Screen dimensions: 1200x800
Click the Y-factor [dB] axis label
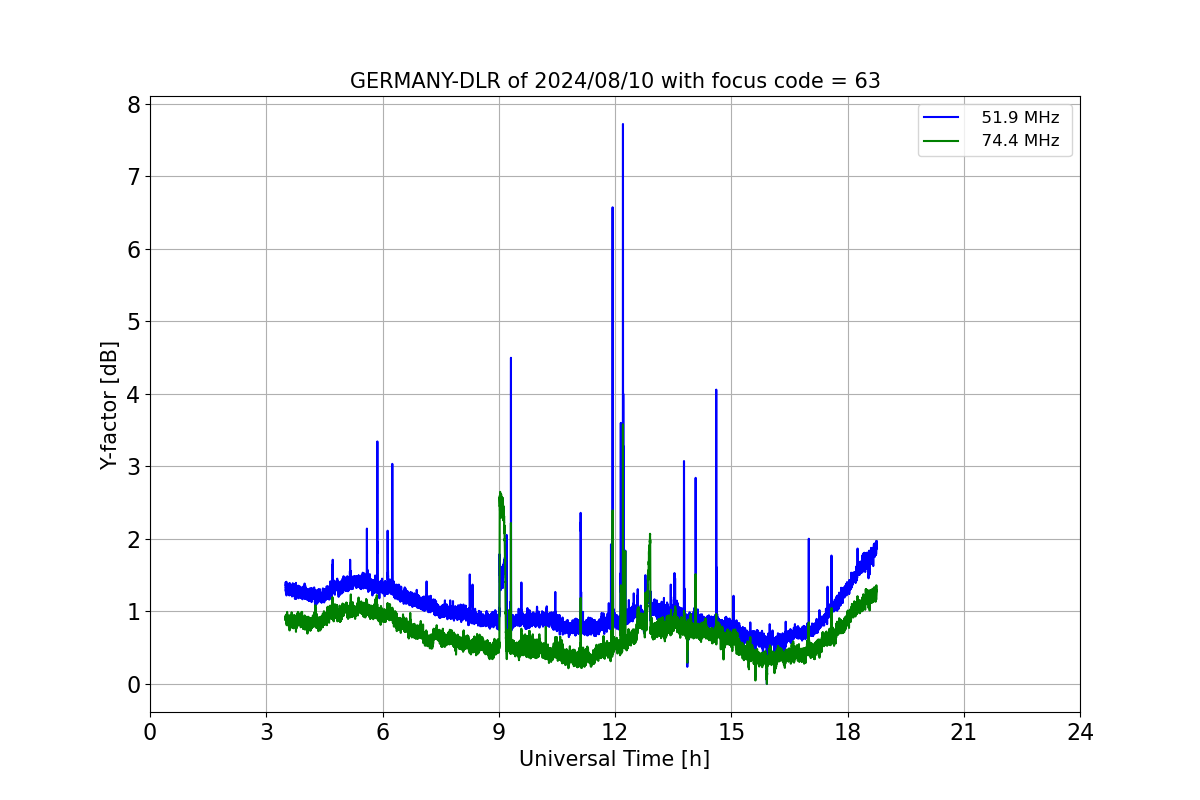(110, 405)
